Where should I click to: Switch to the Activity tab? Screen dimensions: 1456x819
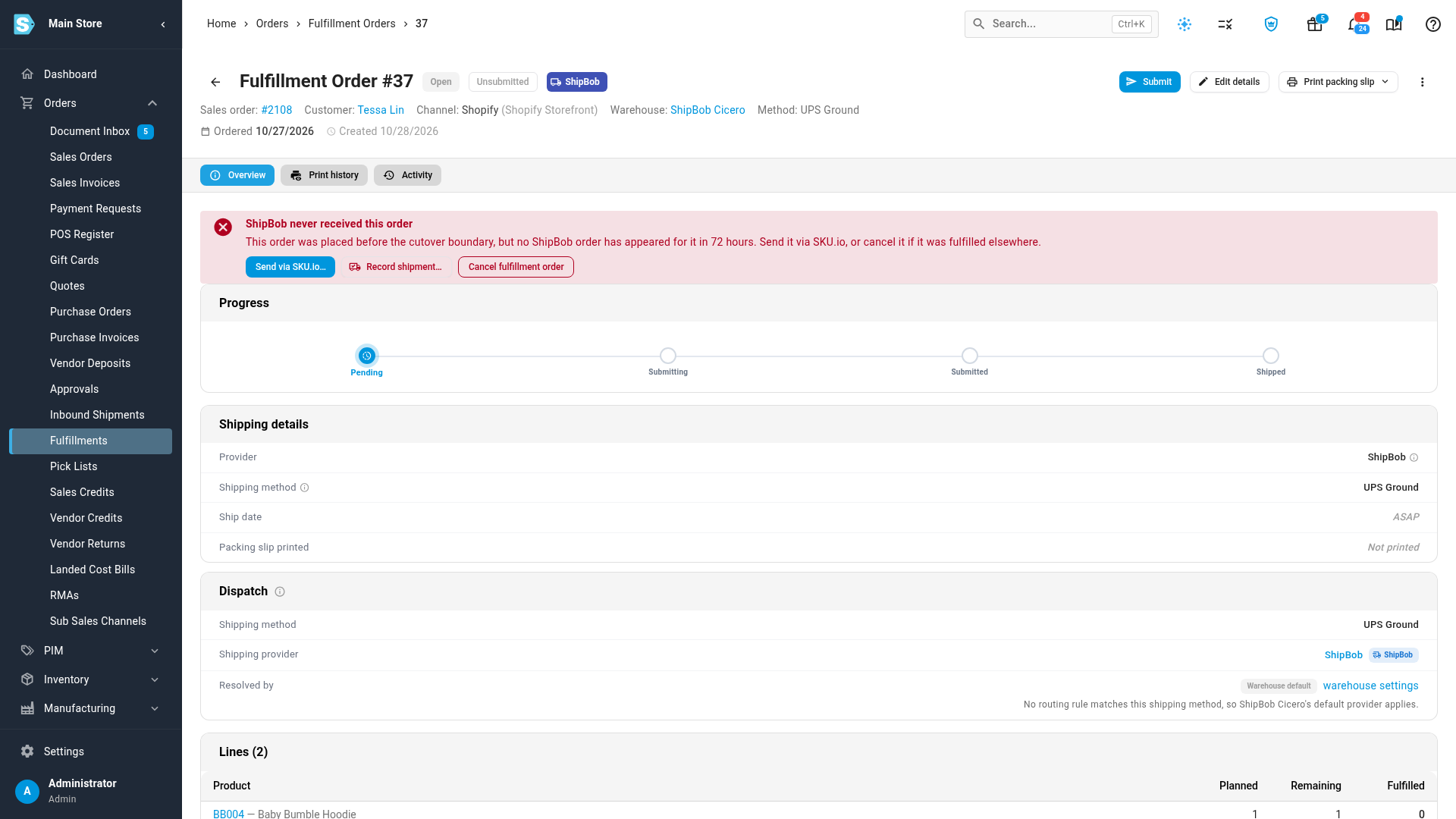click(407, 175)
